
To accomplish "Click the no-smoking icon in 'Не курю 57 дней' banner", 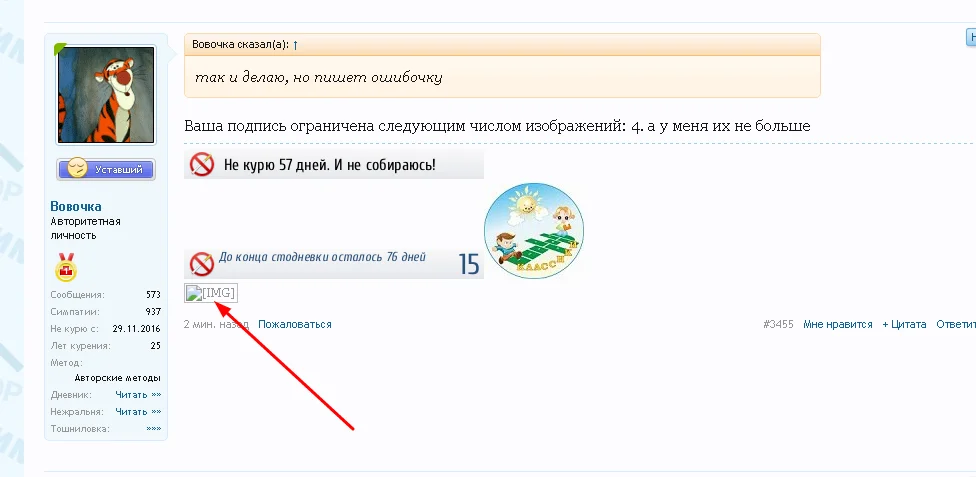I will pyautogui.click(x=202, y=165).
